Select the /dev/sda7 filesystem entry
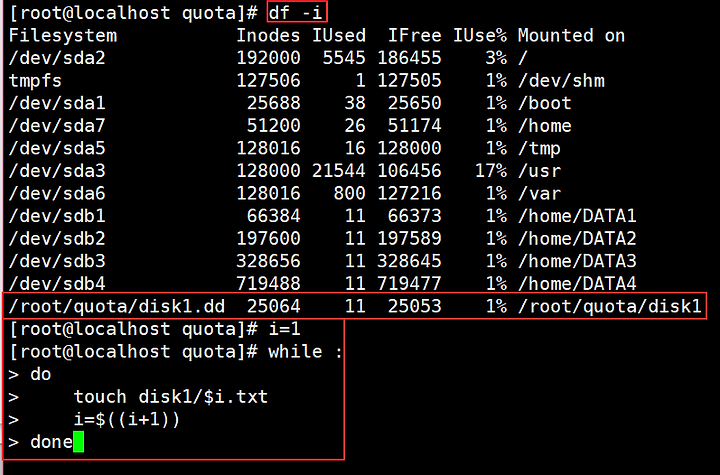Screen dimensions: 720x475 pos(57,125)
